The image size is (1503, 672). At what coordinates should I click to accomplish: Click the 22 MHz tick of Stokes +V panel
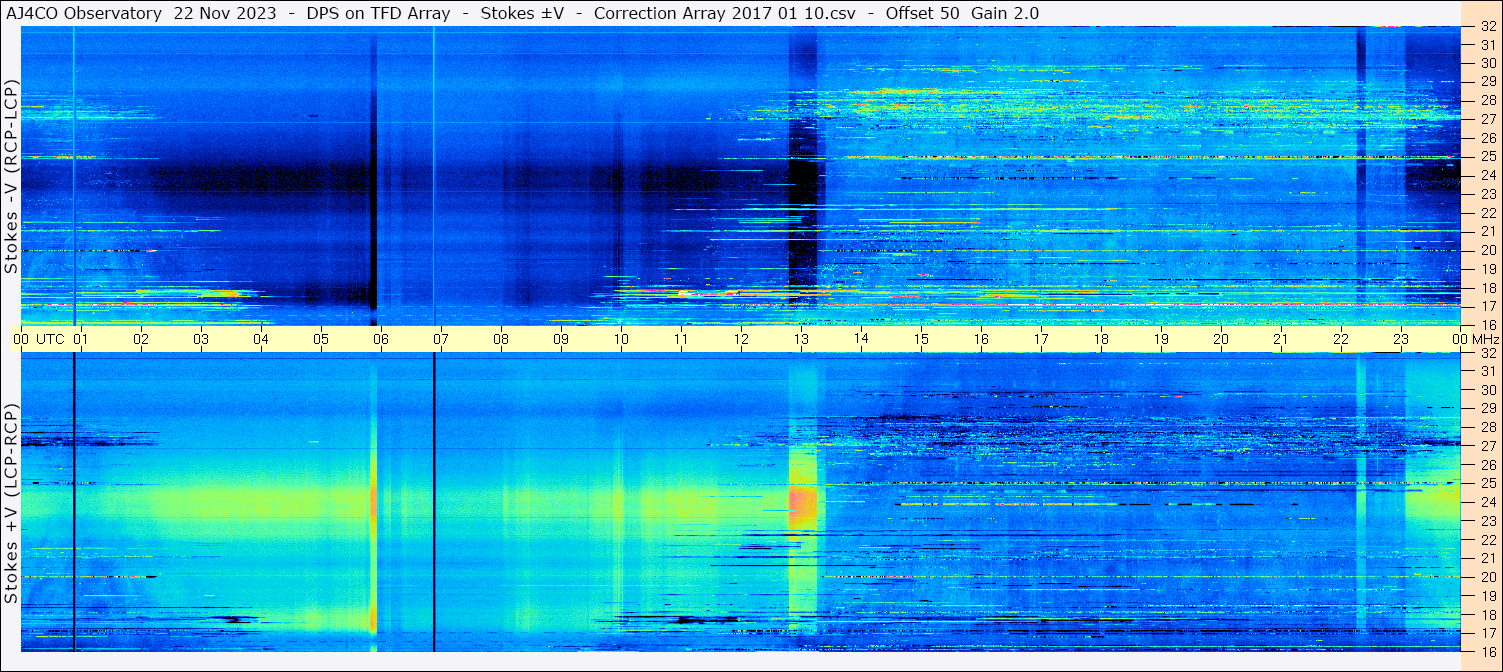[x=1488, y=539]
